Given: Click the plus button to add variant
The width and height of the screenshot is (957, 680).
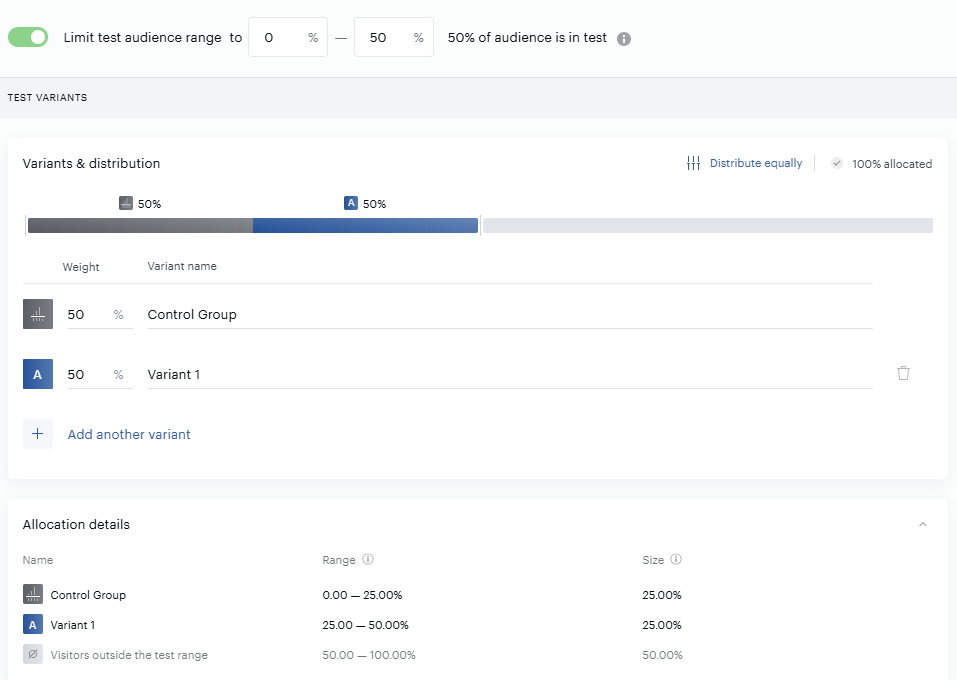Looking at the screenshot, I should click(x=38, y=434).
